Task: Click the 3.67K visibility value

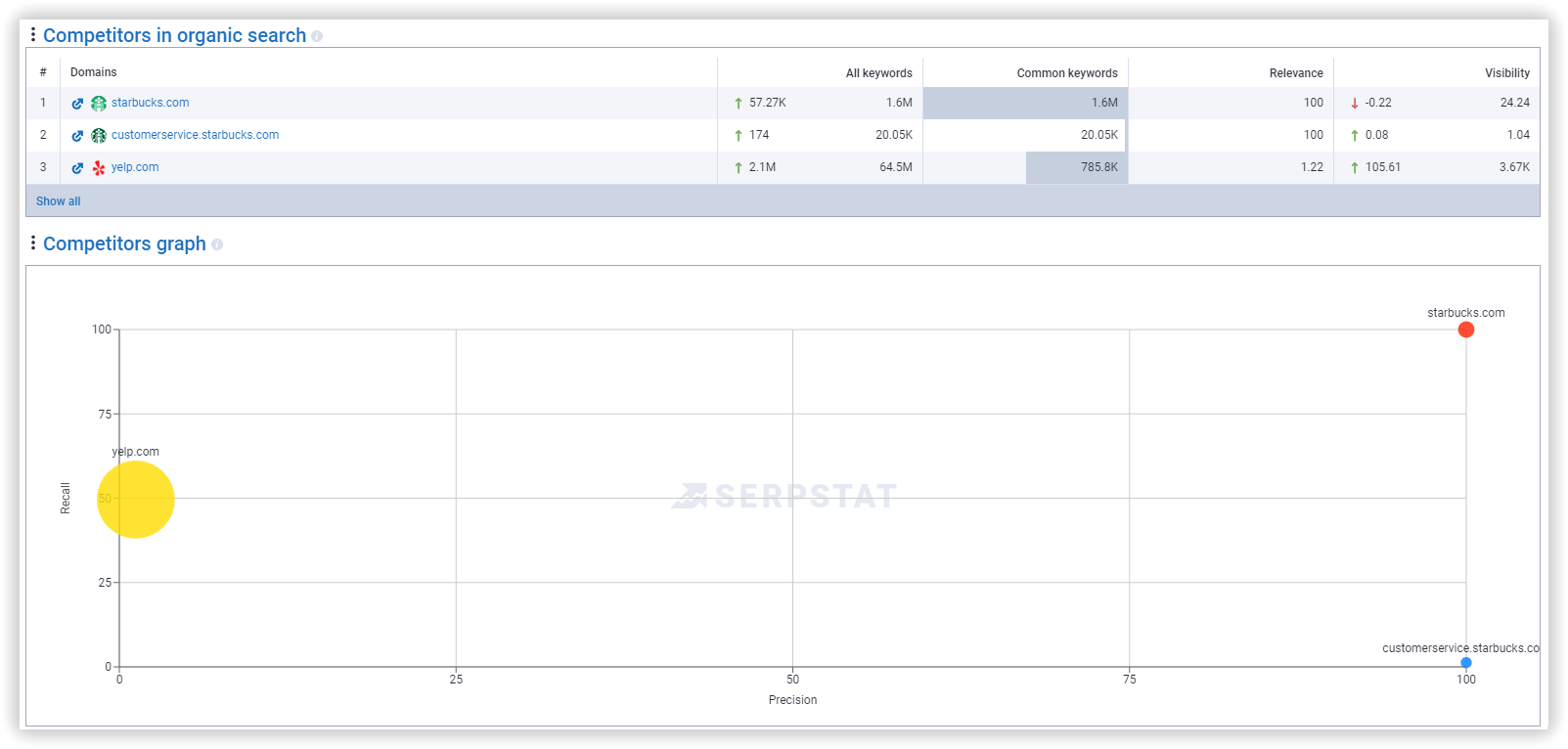Action: pyautogui.click(x=1515, y=167)
